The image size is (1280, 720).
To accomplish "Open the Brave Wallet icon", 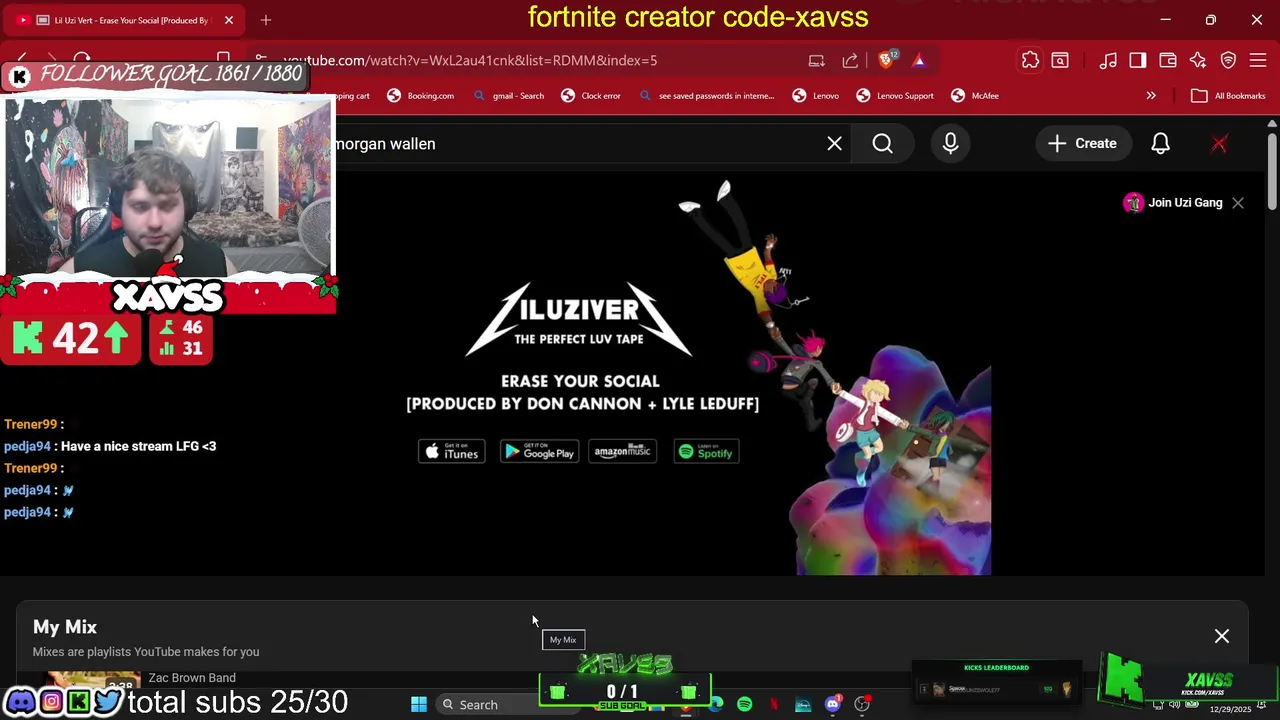I will pyautogui.click(x=1168, y=60).
